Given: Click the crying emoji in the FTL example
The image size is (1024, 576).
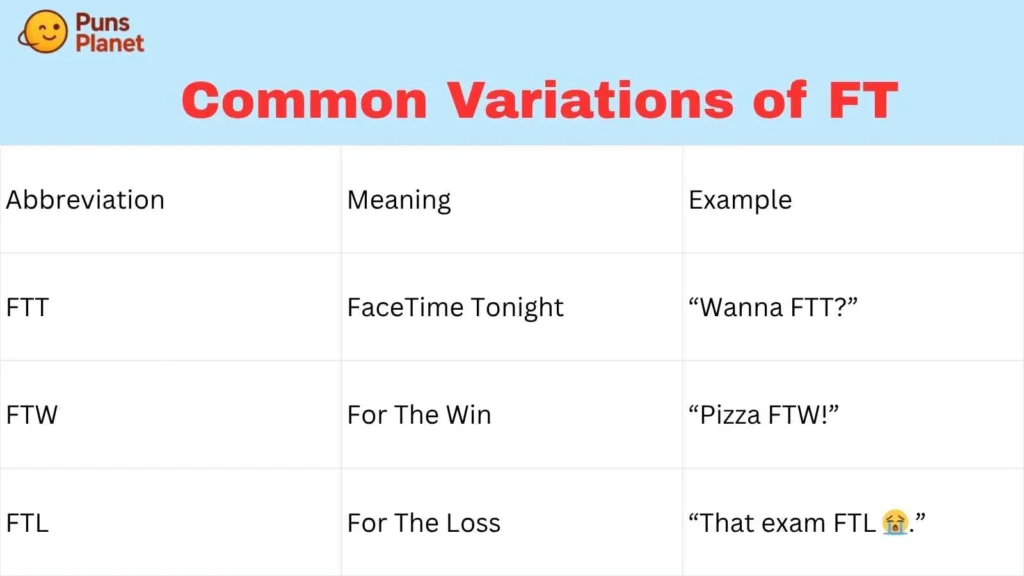Looking at the screenshot, I should tap(894, 523).
